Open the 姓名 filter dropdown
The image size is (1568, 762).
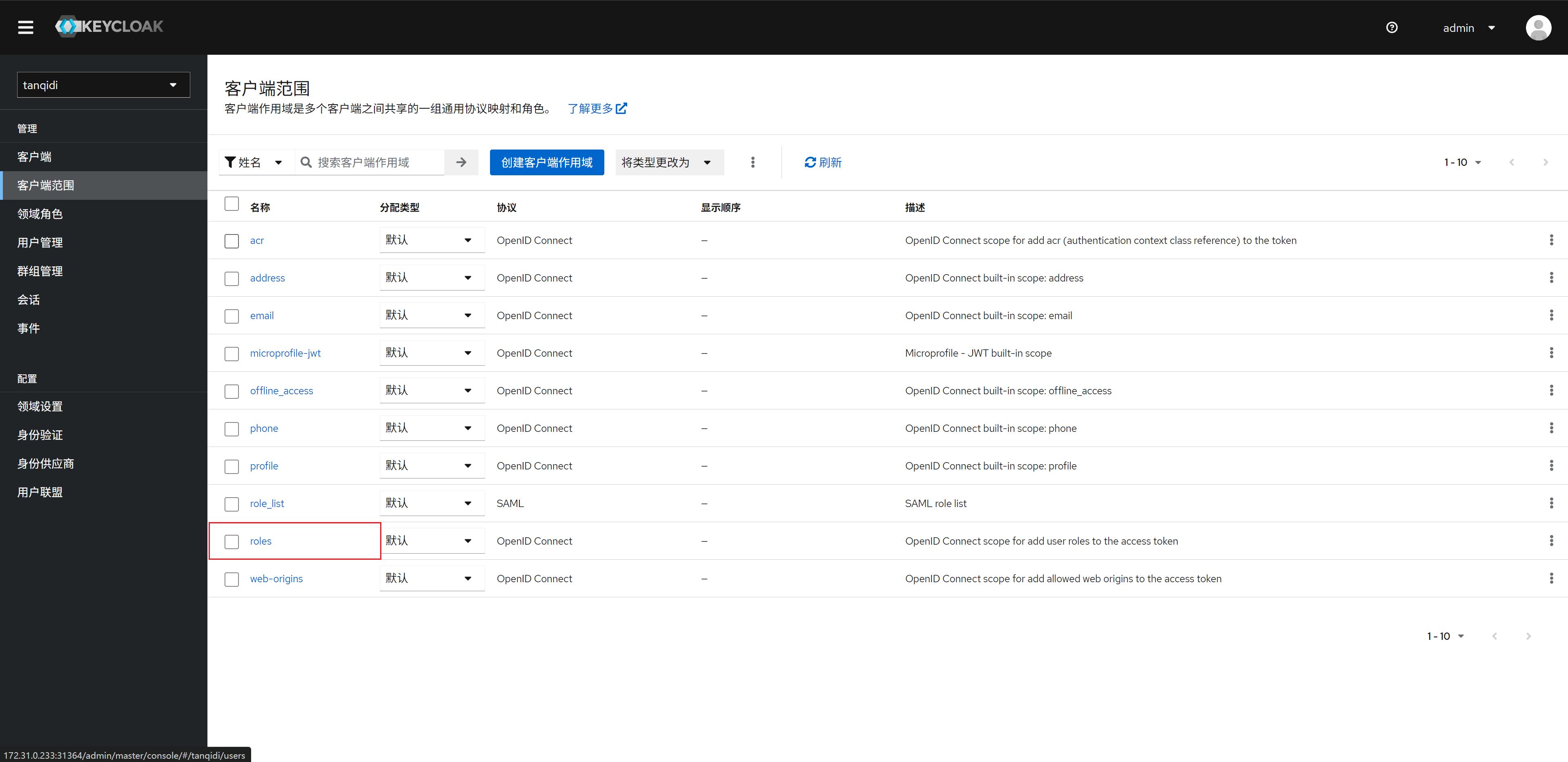[x=256, y=163]
